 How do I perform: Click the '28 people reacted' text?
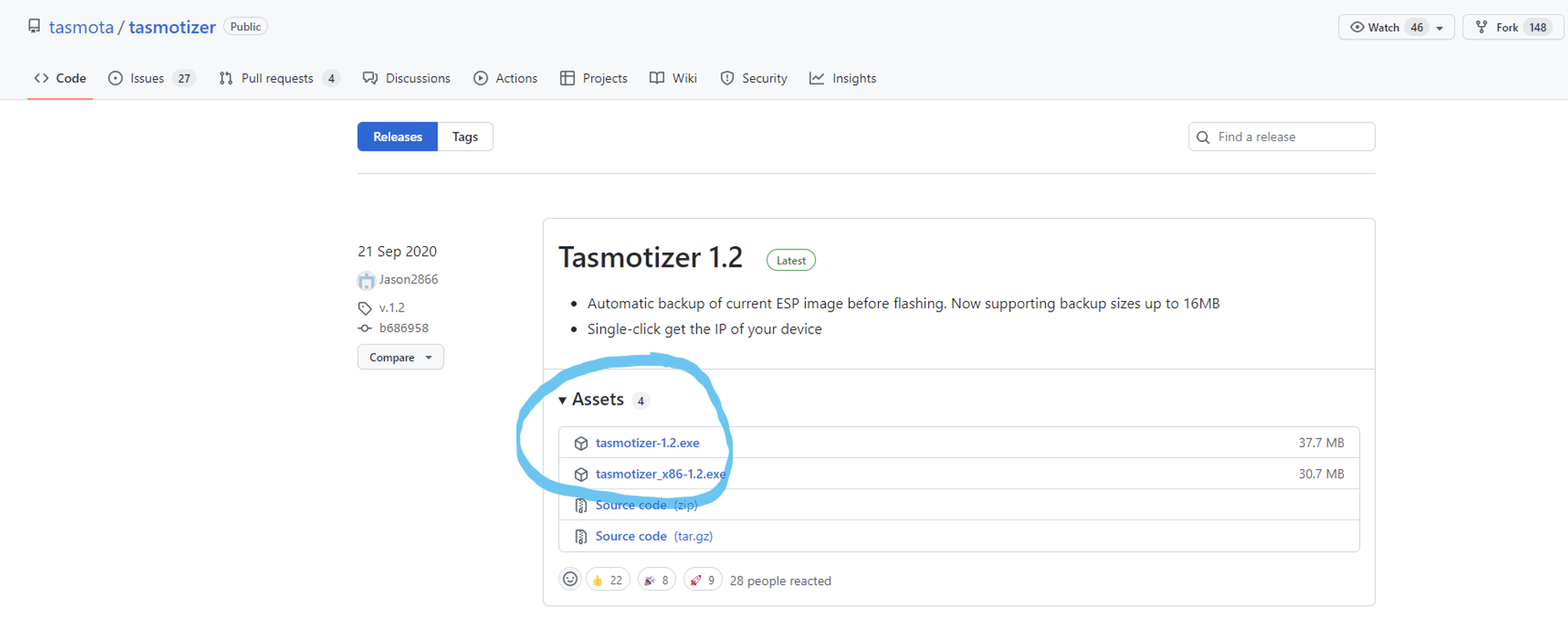780,581
